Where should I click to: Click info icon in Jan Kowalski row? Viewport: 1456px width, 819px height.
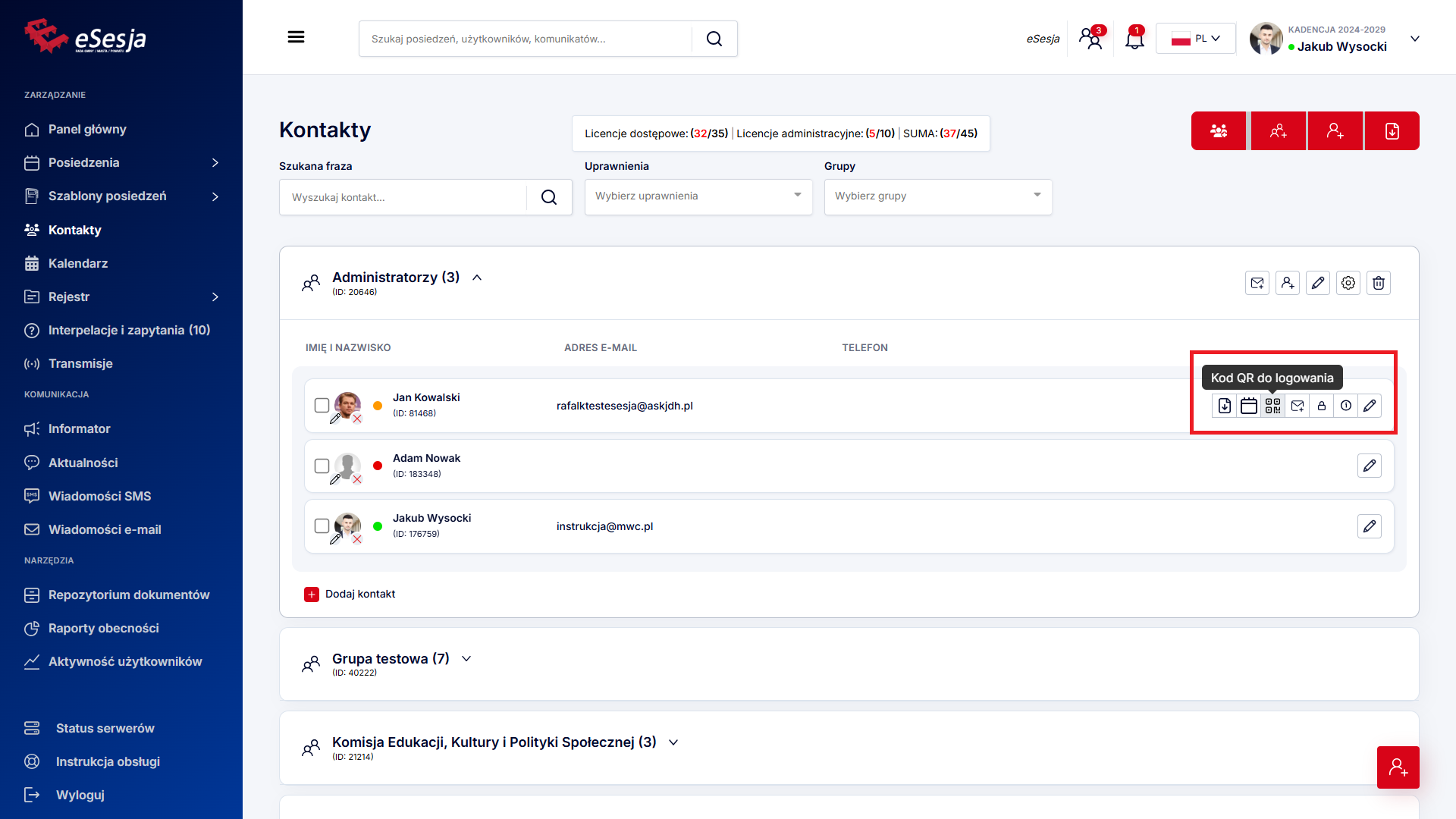pos(1346,406)
